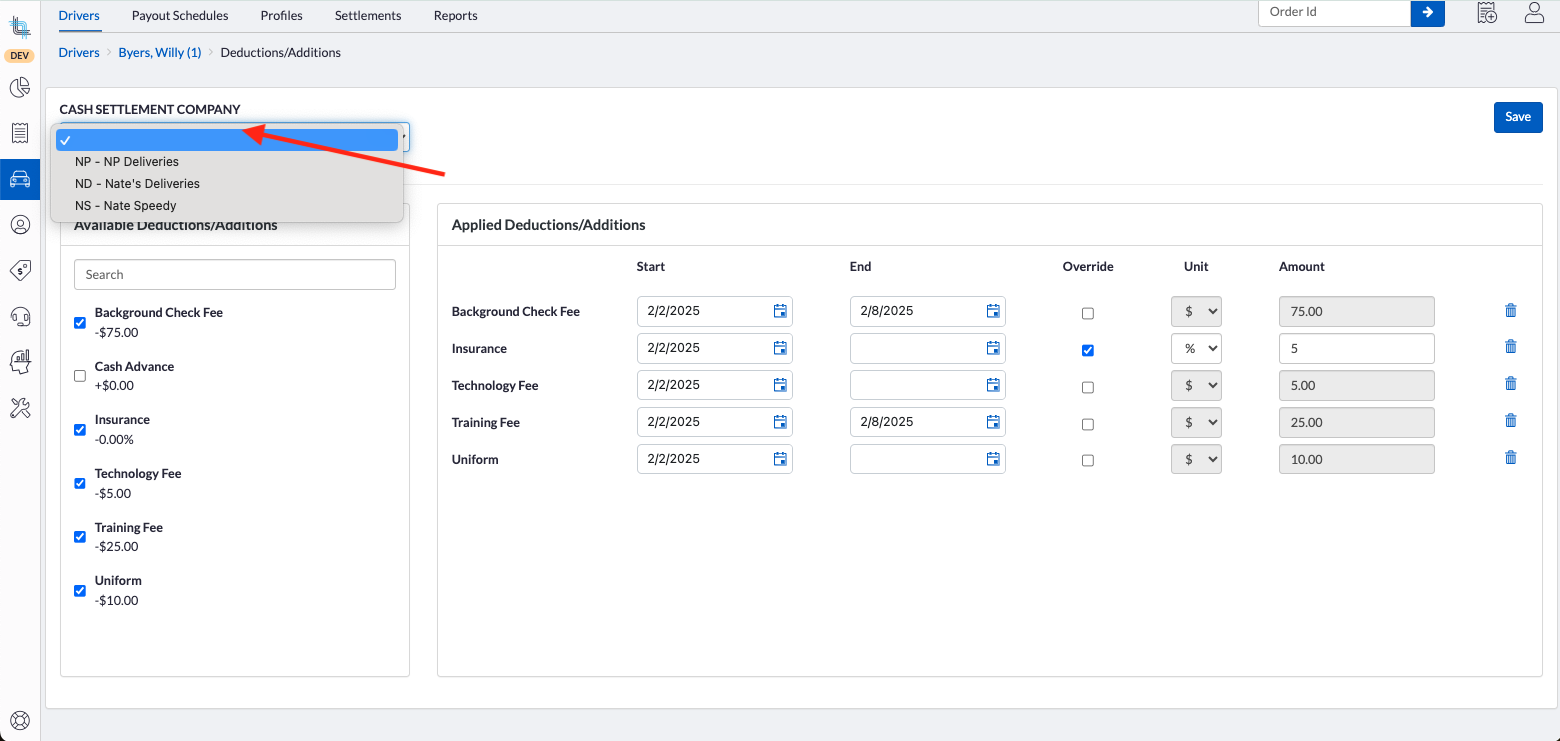The image size is (1560, 741).
Task: Delete the Training Fee row
Action: coord(1511,421)
